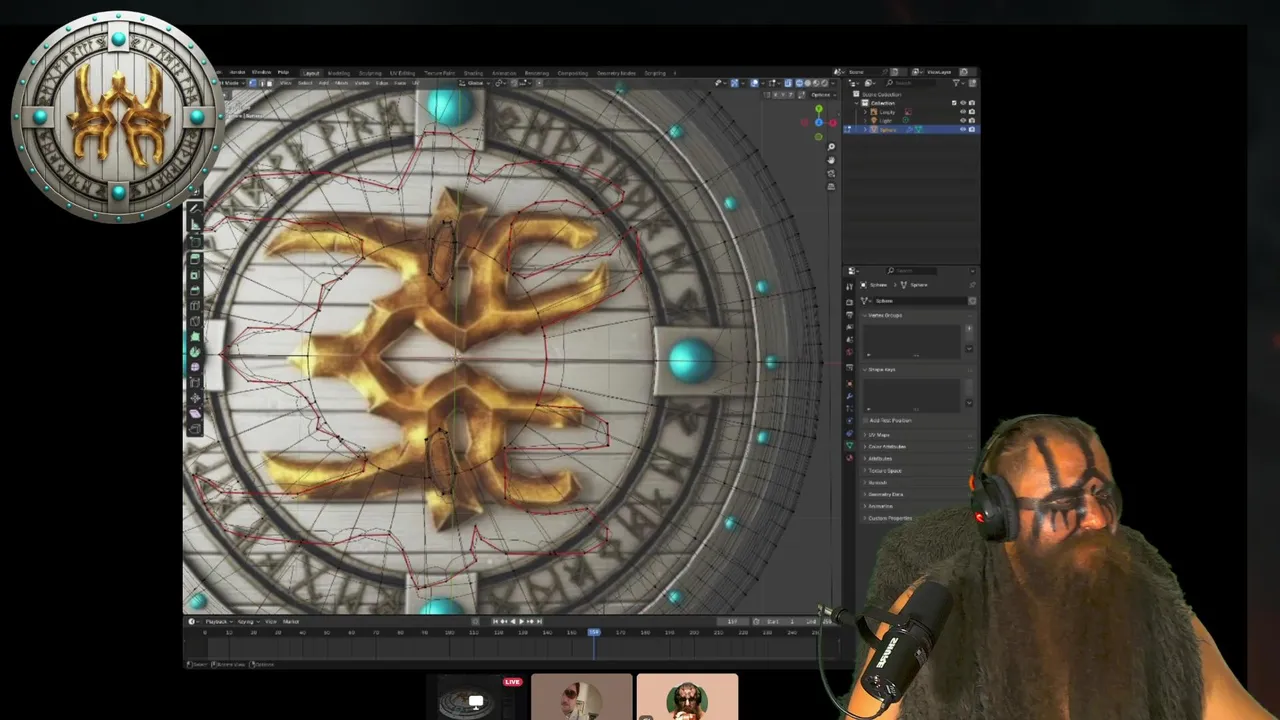Click the zoom magnifier viewport navigation icon
Viewport: 1280px width, 720px height.
coord(831,147)
